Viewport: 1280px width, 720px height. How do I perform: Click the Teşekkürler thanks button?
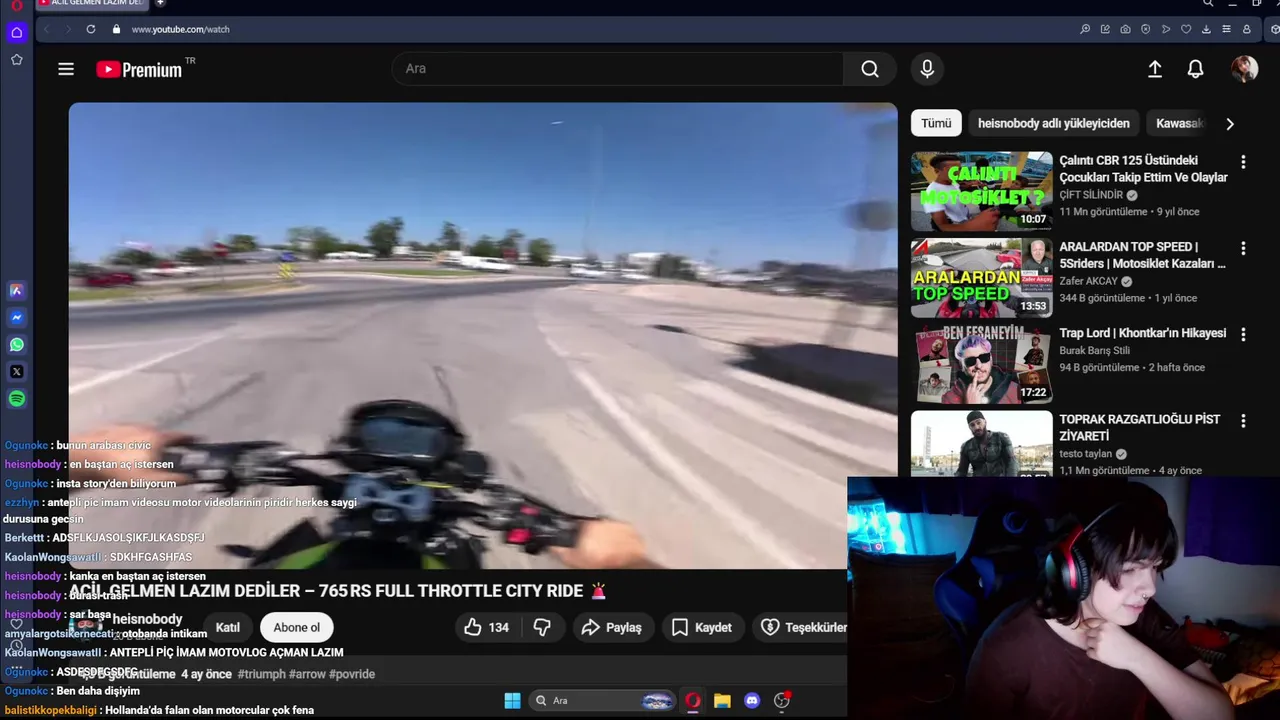click(802, 627)
